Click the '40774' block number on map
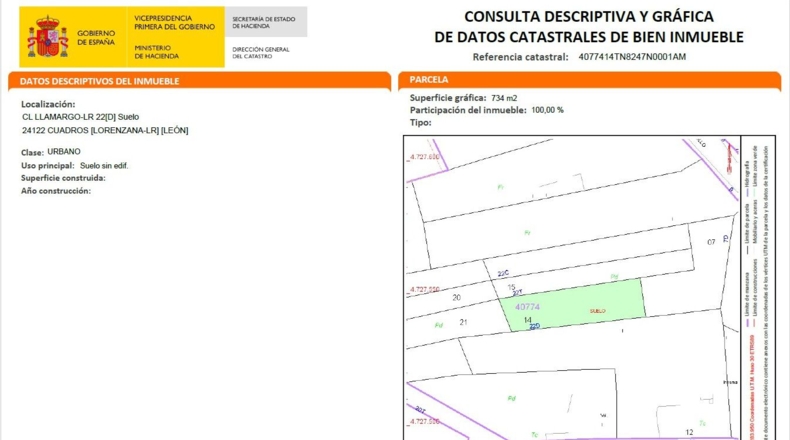This screenshot has height=440, width=790. click(528, 307)
